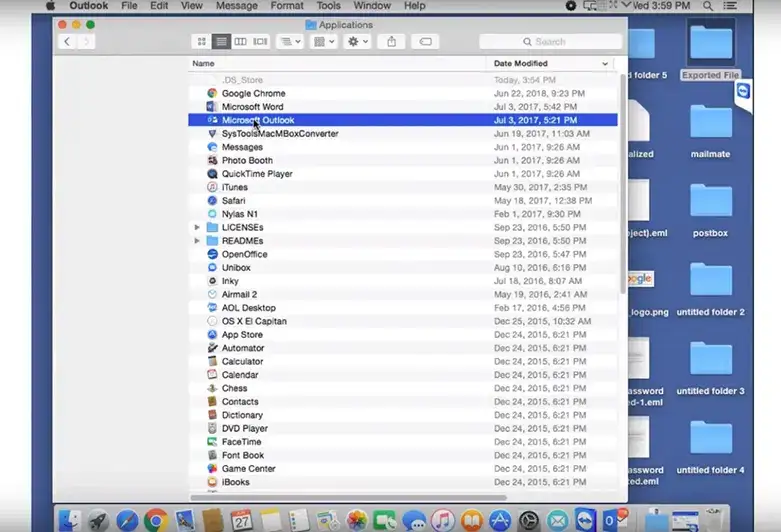Viewport: 781px width, 532px height.
Task: Select iBooks app row
Action: (402, 482)
